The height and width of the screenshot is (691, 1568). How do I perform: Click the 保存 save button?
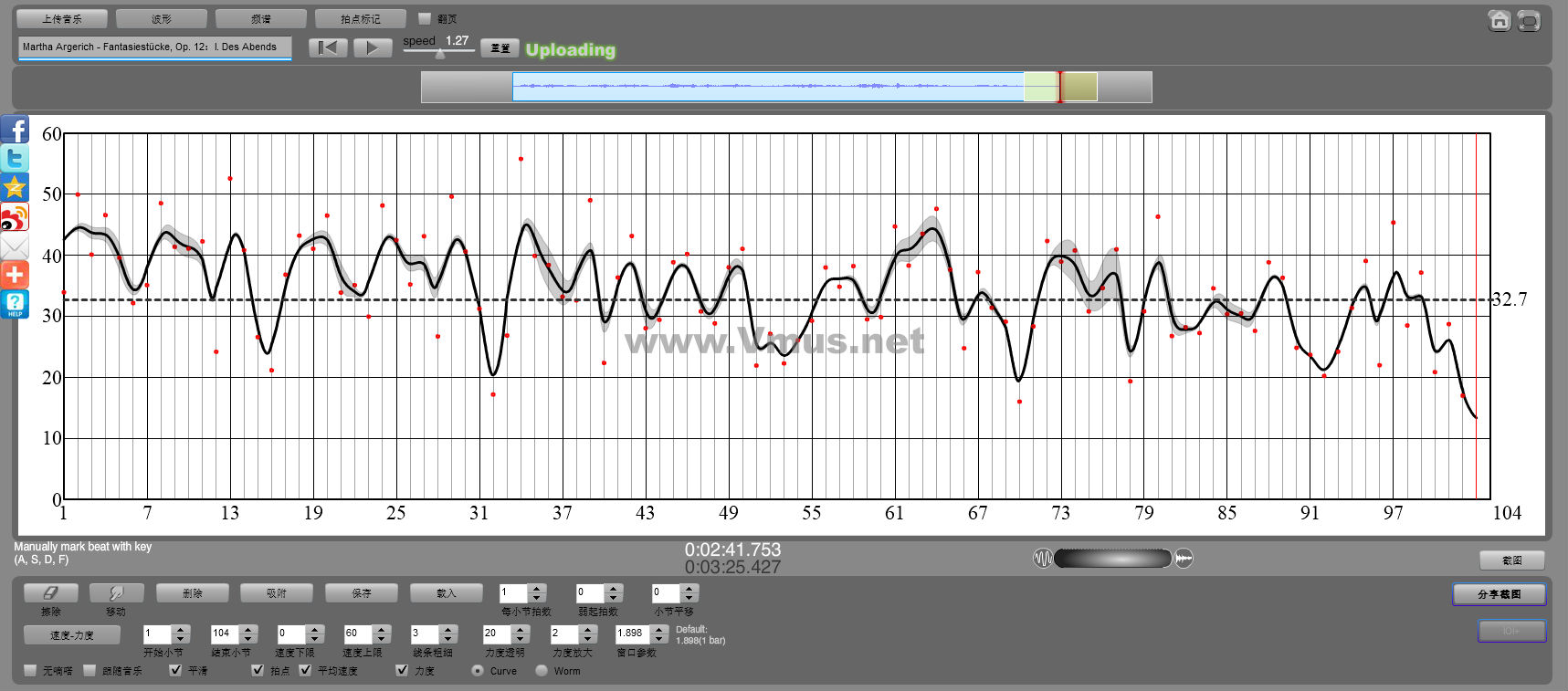click(362, 593)
